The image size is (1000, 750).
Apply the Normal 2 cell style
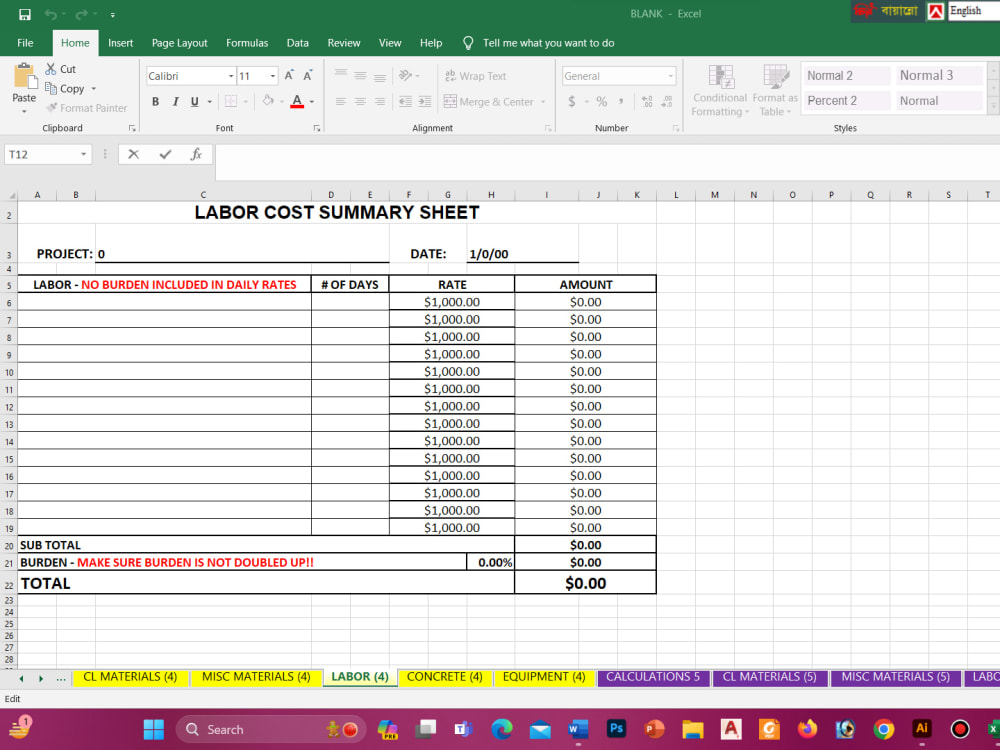846,75
